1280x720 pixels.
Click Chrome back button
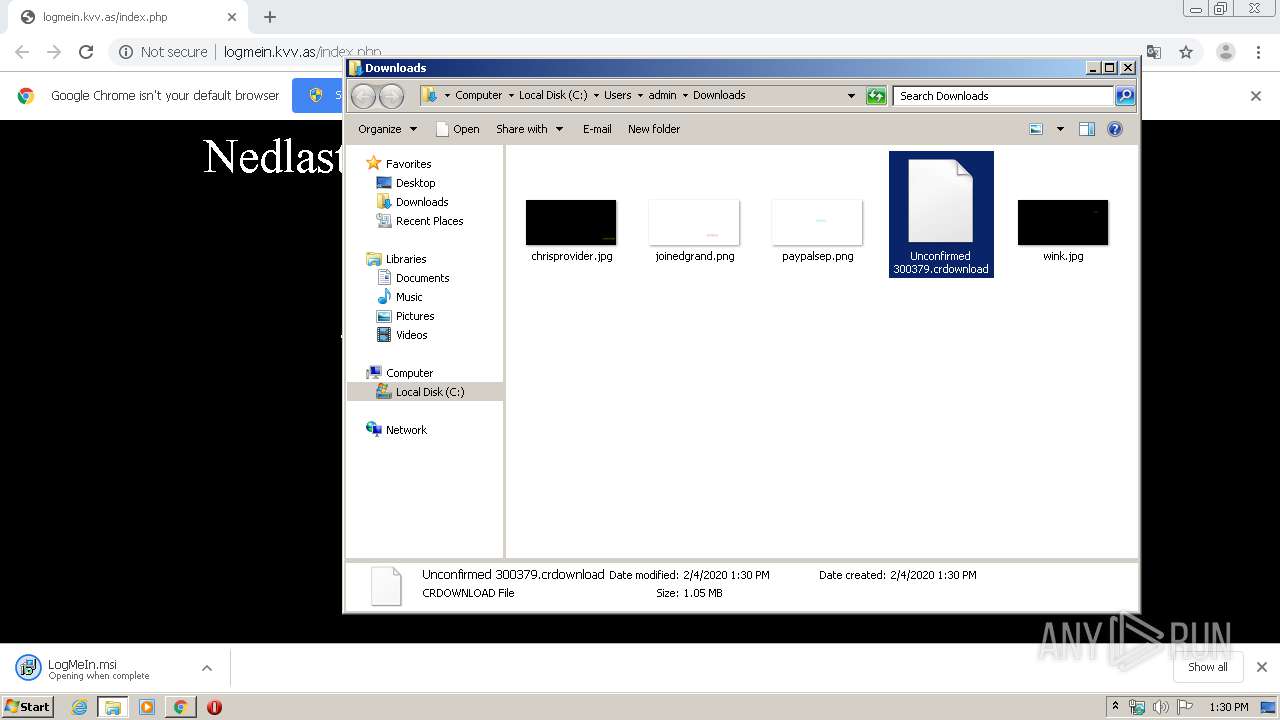[22, 52]
